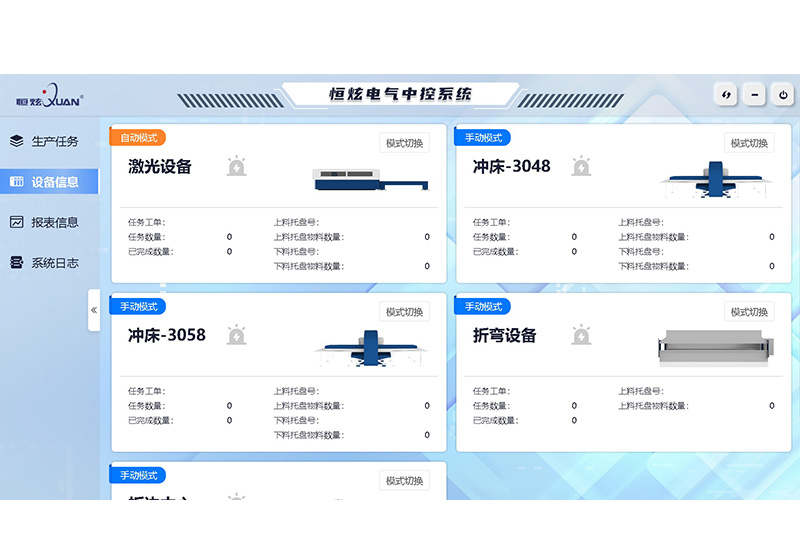
Task: Click 上料托盘号 label in 折弯设备 card
Action: click(x=641, y=391)
